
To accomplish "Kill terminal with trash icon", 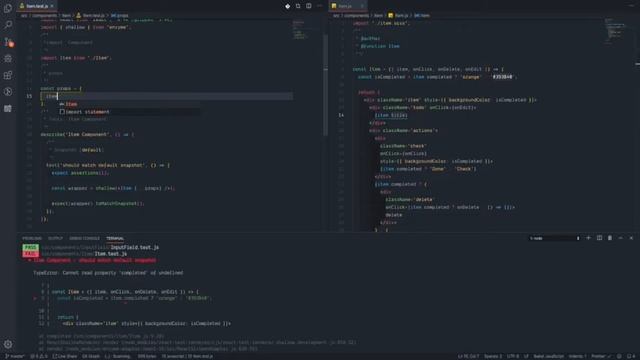I will click(610, 238).
